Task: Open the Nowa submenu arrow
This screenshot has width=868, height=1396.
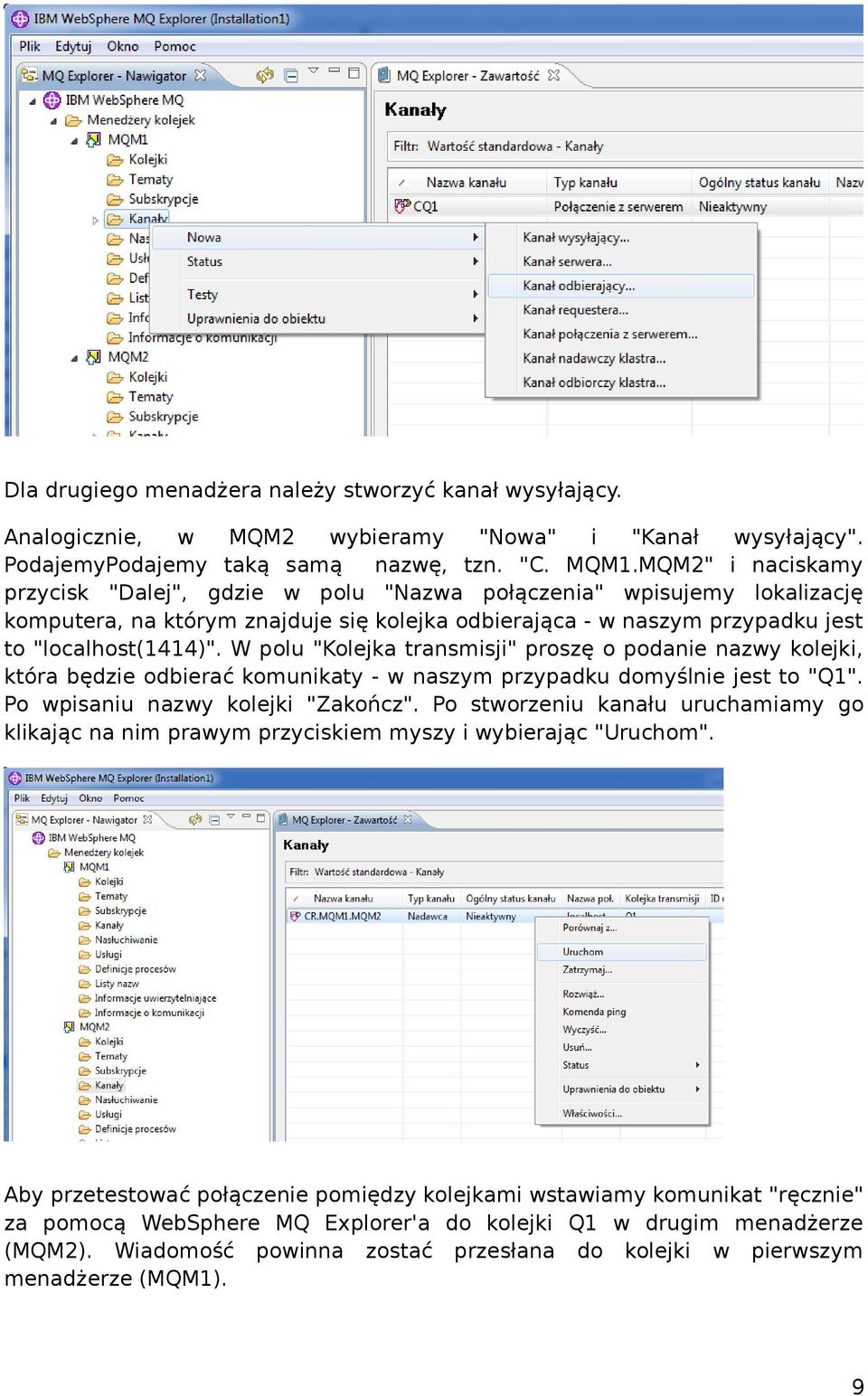Action: [x=476, y=237]
